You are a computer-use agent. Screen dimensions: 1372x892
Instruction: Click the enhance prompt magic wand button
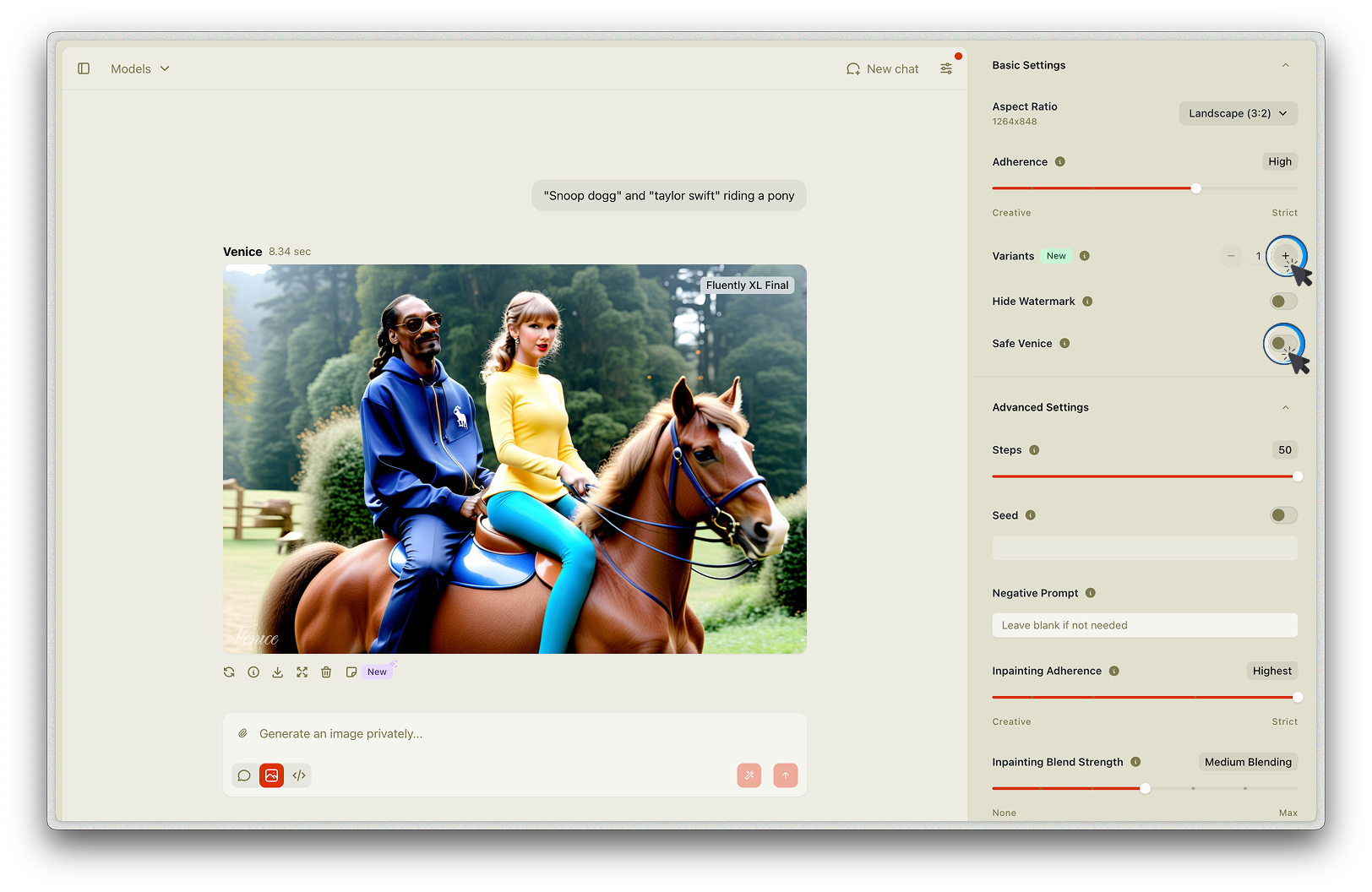click(x=749, y=775)
